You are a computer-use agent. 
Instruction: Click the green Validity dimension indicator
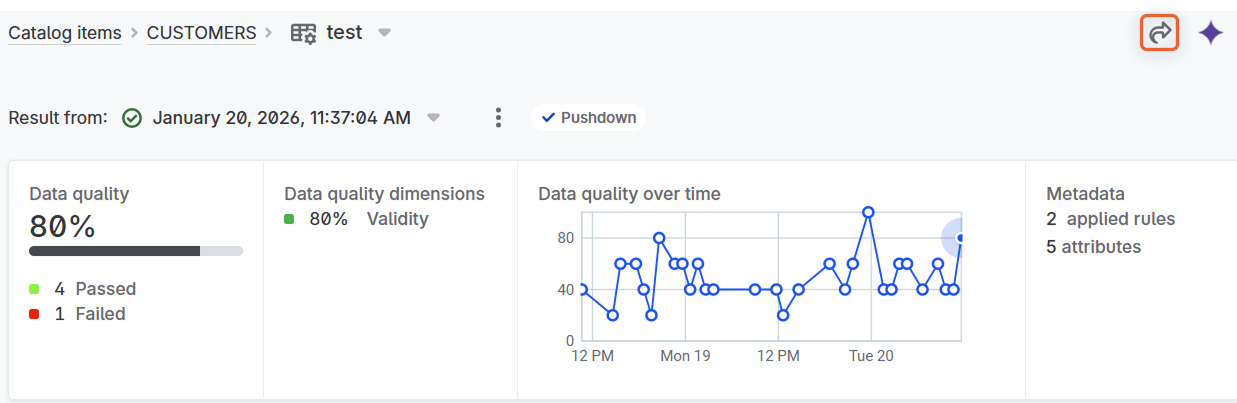pos(289,219)
